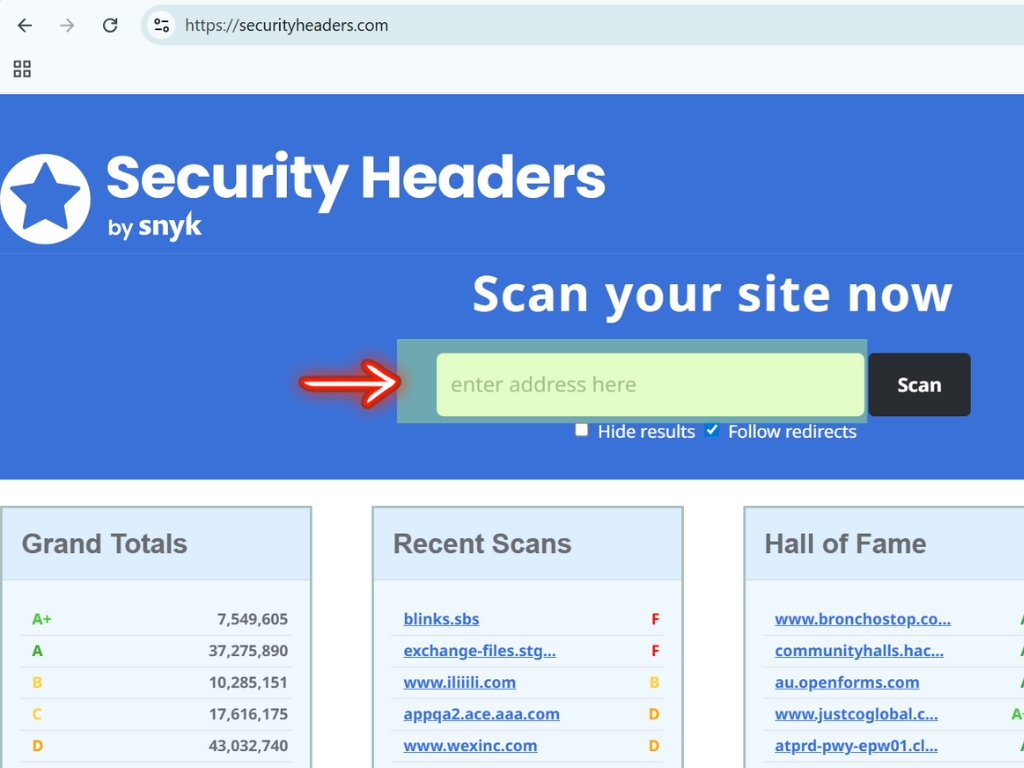Click the snyk brand logo text
The image size is (1024, 768).
point(169,227)
